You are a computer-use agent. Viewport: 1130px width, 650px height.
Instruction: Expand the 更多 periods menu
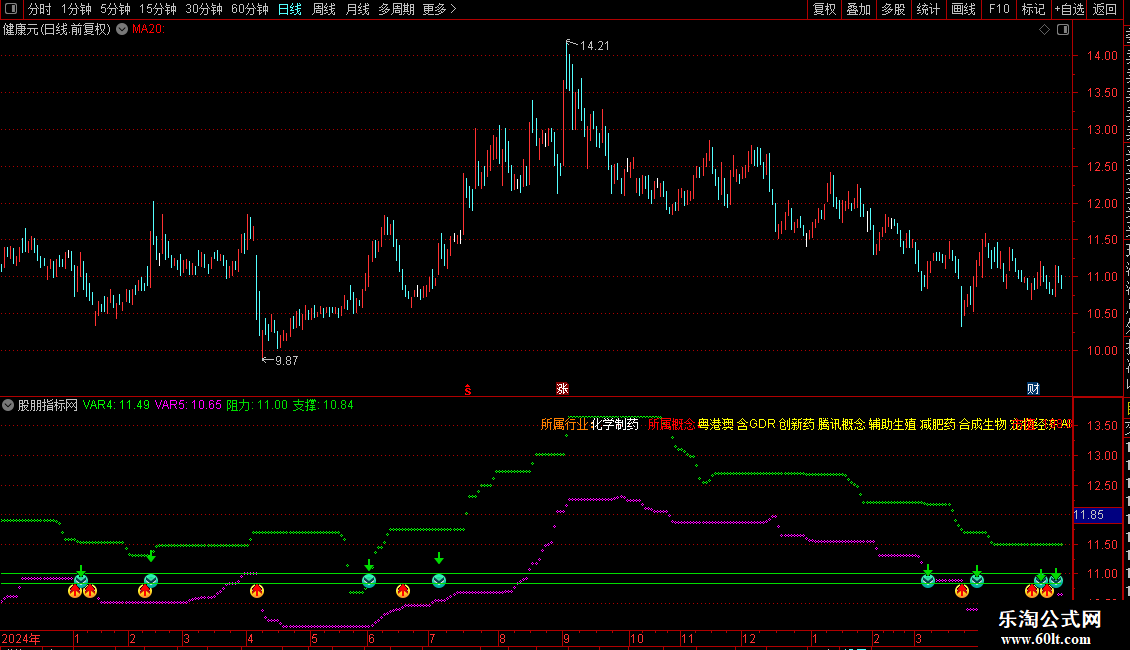click(439, 9)
